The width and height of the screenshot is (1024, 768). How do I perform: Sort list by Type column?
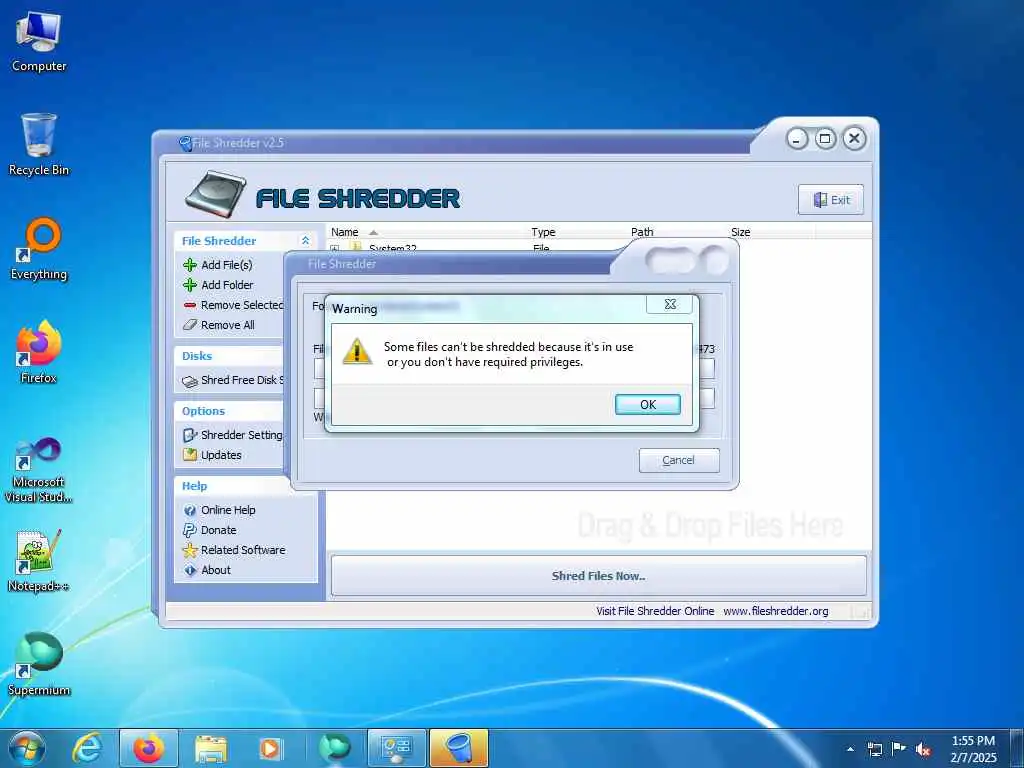pos(543,232)
